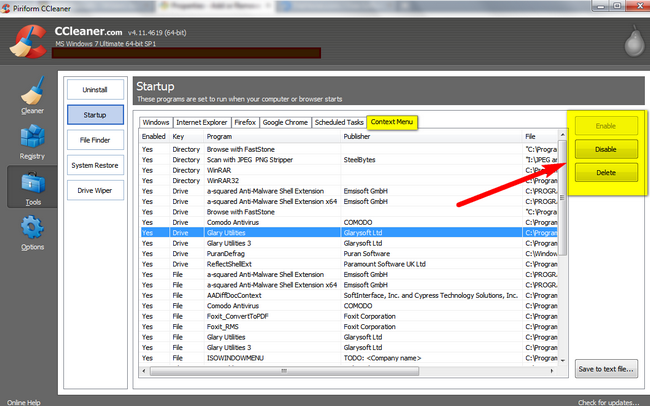Sort by the Publisher column header
The image size is (650, 406).
(x=432, y=136)
